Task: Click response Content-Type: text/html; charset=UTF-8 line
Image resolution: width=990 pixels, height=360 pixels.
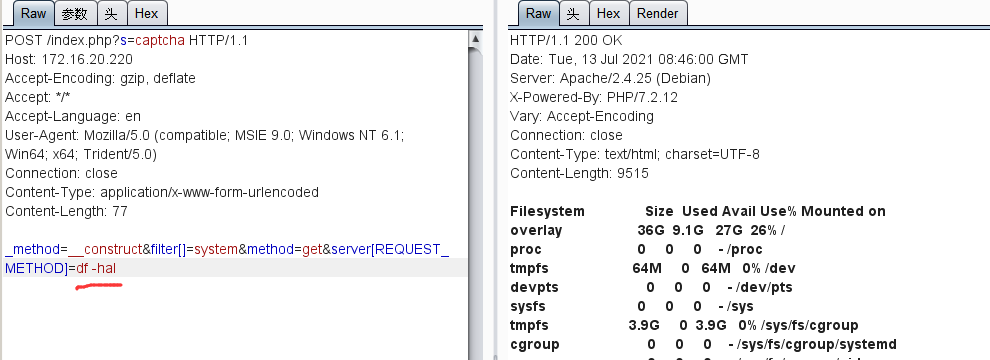Action: pos(635,154)
